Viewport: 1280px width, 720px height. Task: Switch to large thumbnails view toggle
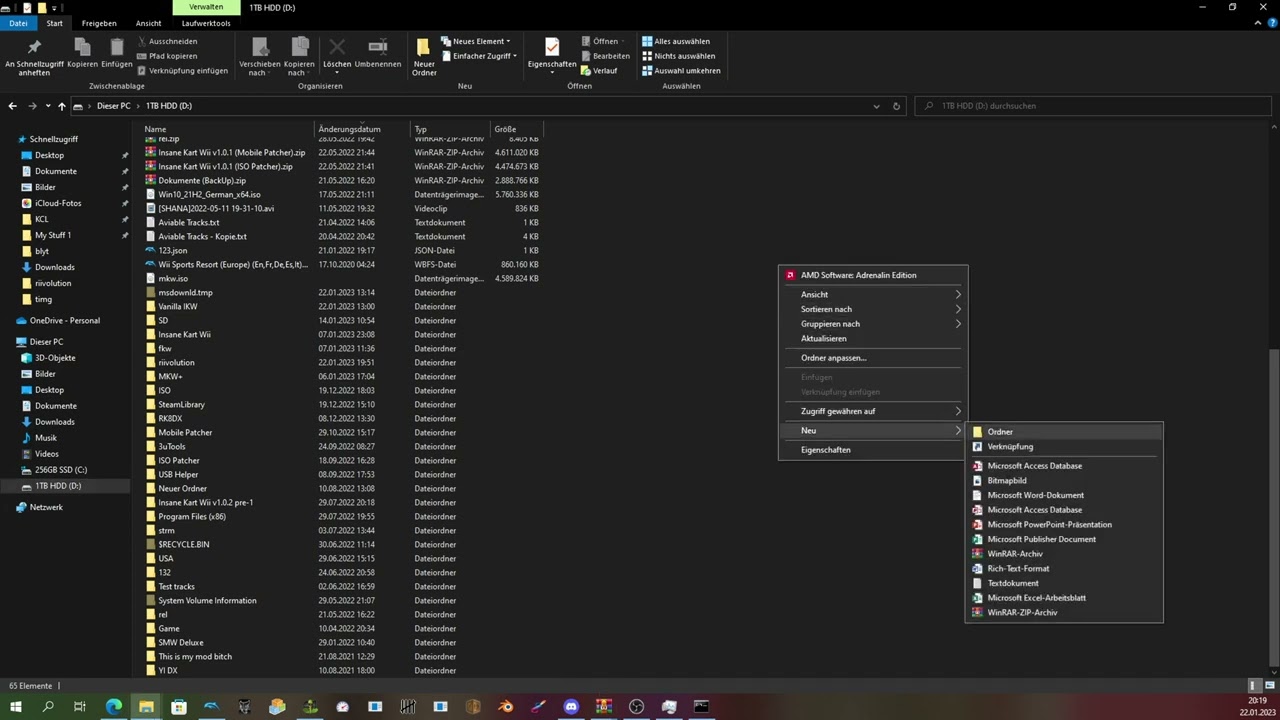click(1268, 686)
